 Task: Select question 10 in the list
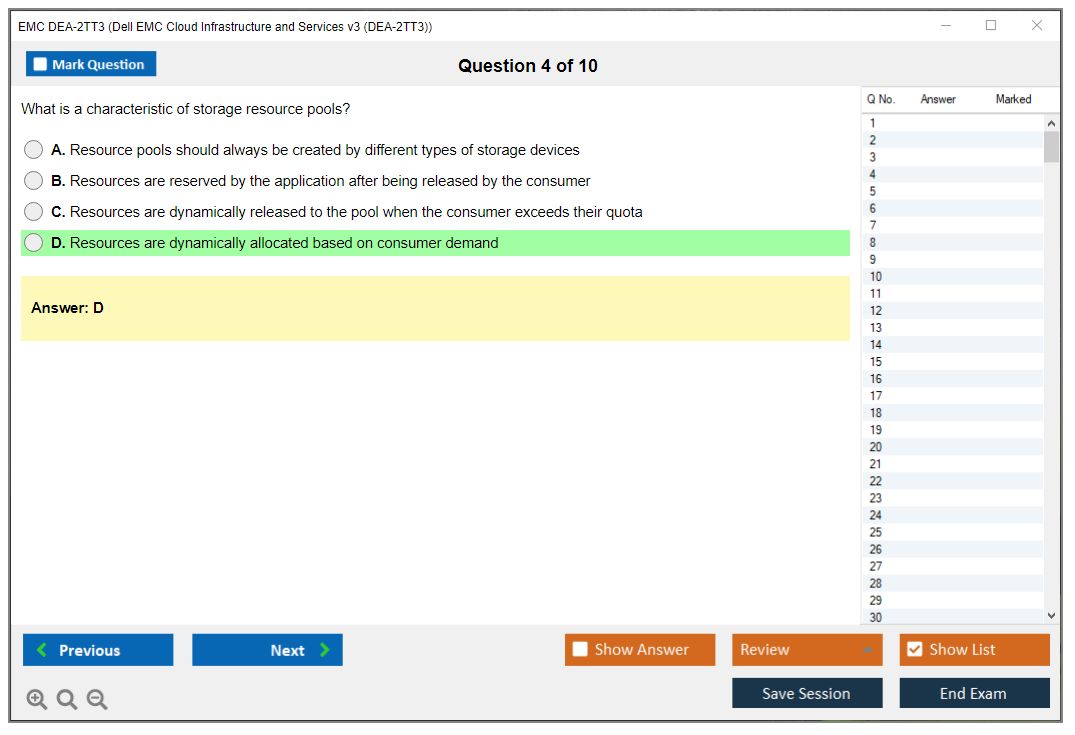(876, 277)
